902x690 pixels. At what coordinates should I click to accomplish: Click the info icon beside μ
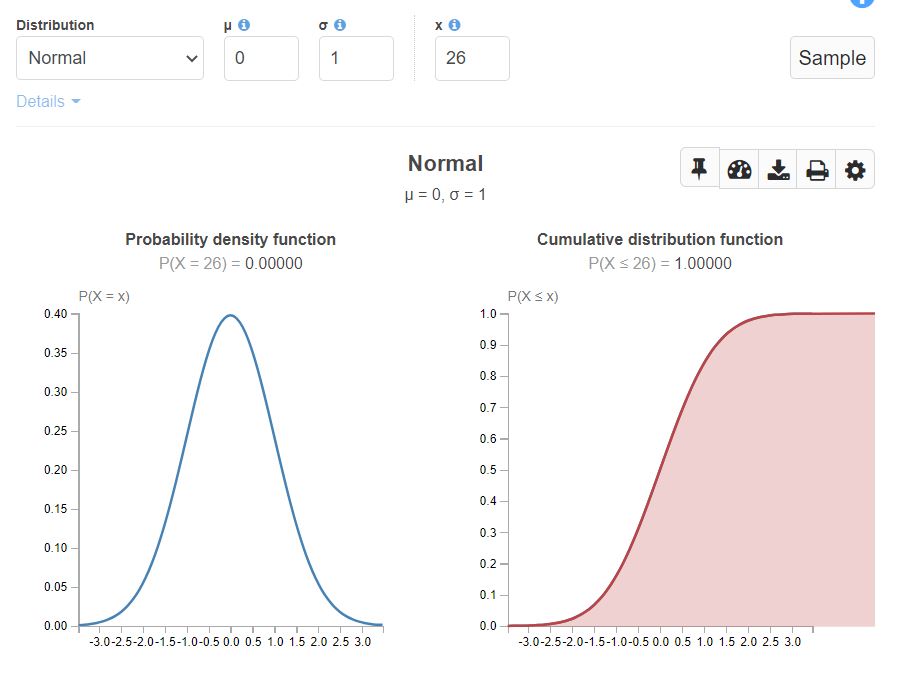coord(243,25)
